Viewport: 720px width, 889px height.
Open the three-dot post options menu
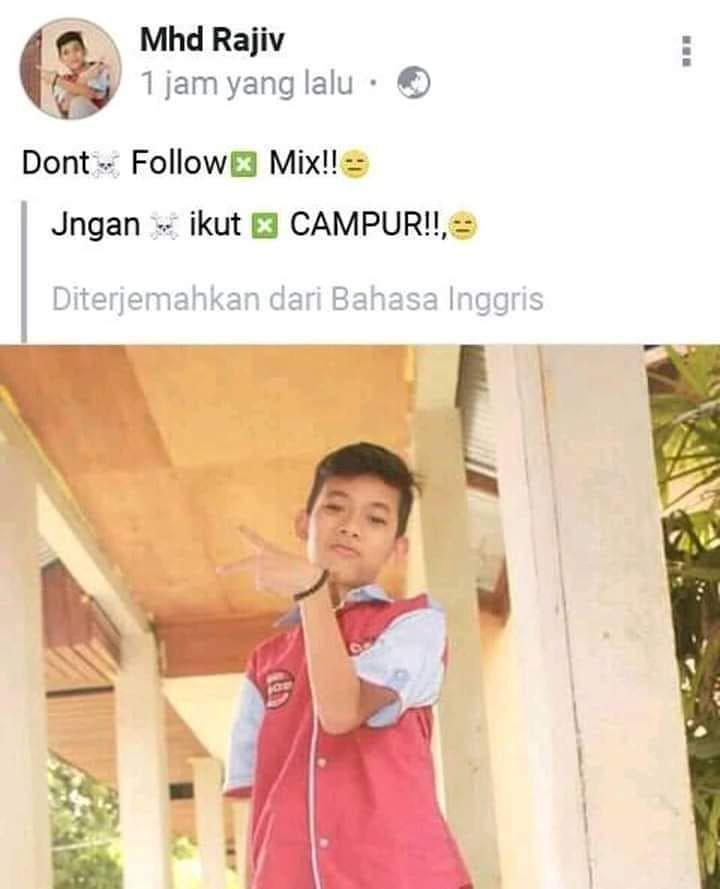click(687, 52)
